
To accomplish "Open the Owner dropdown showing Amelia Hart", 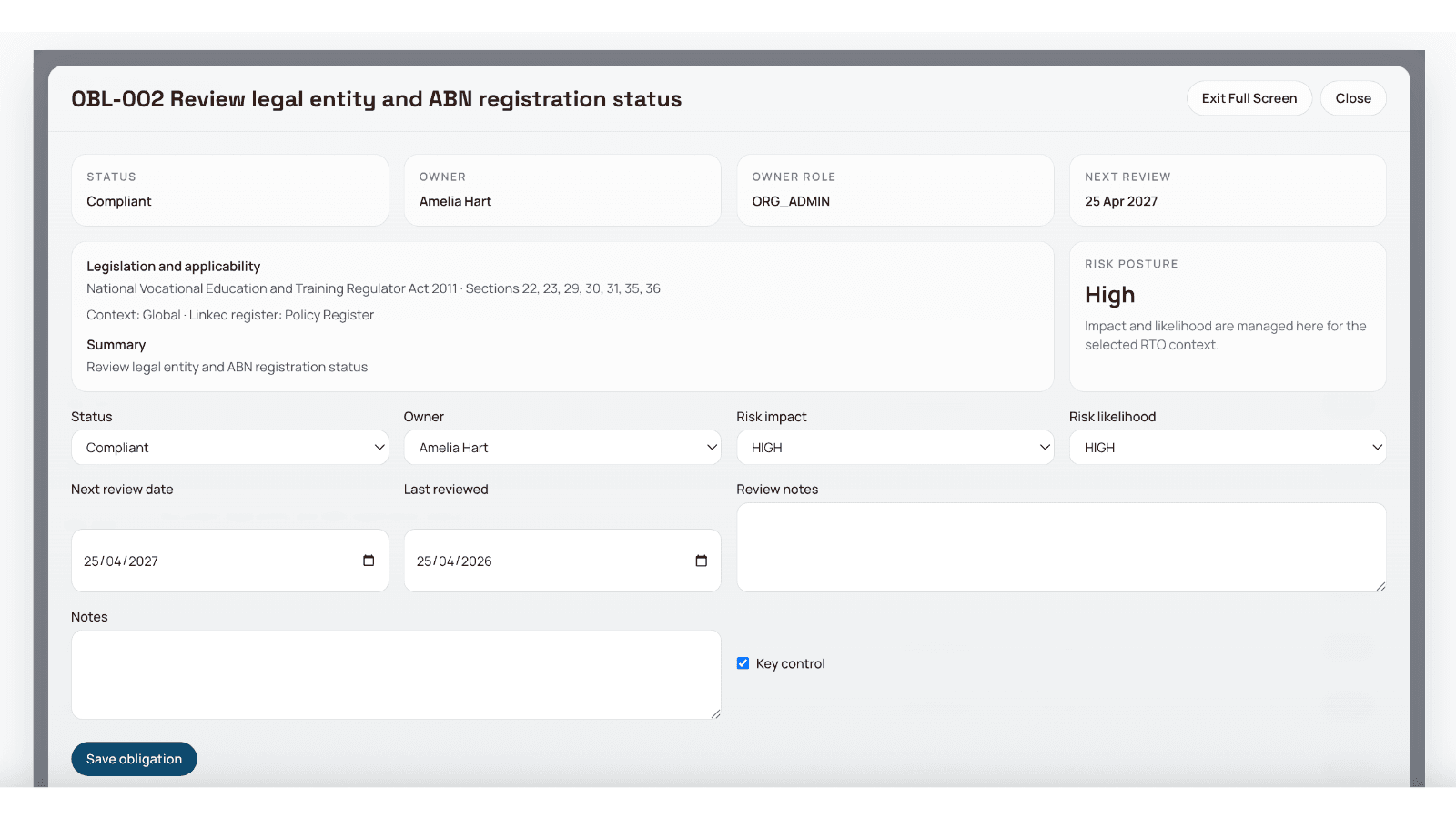I will click(562, 448).
